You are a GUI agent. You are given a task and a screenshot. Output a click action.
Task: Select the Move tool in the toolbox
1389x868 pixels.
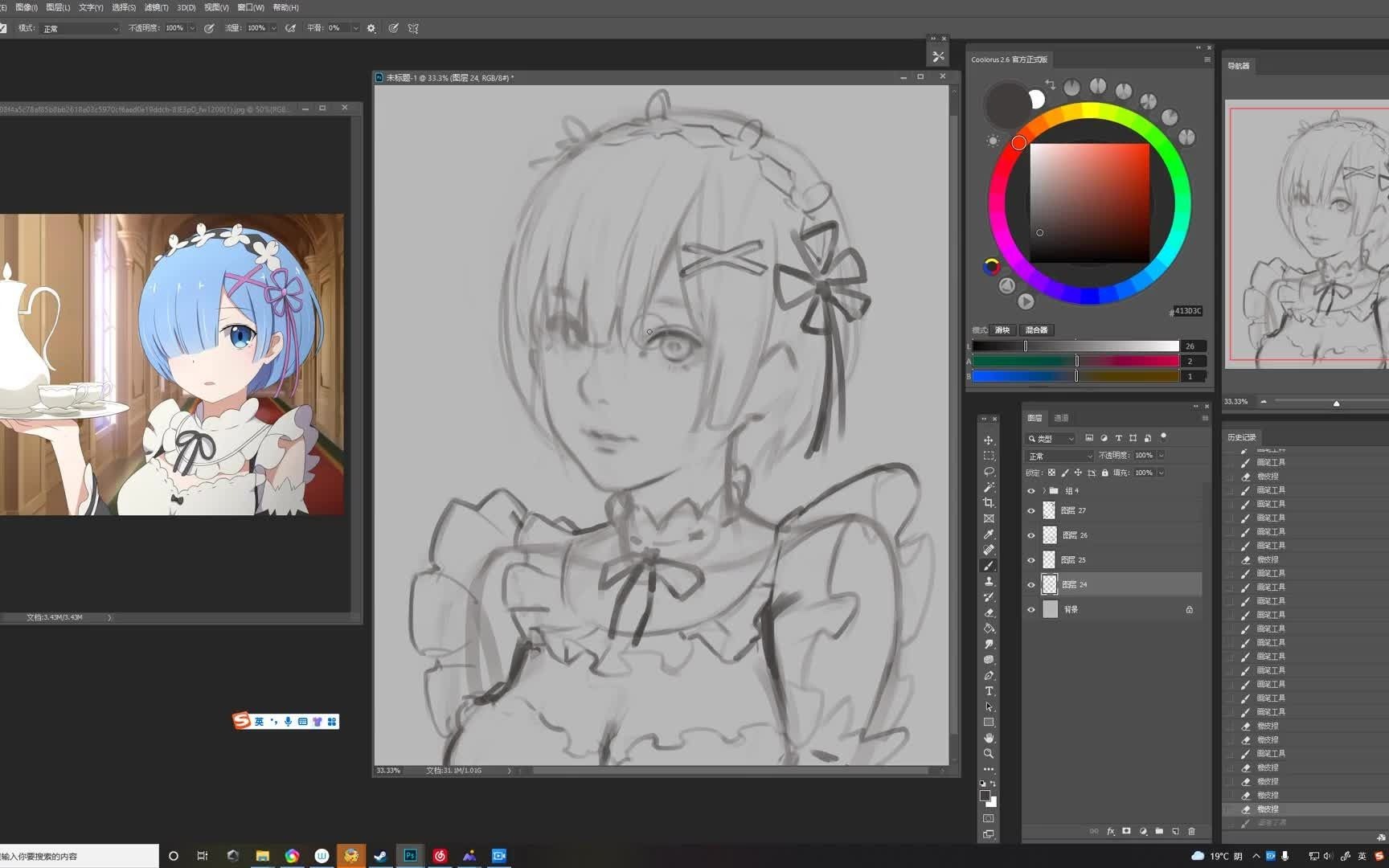989,440
